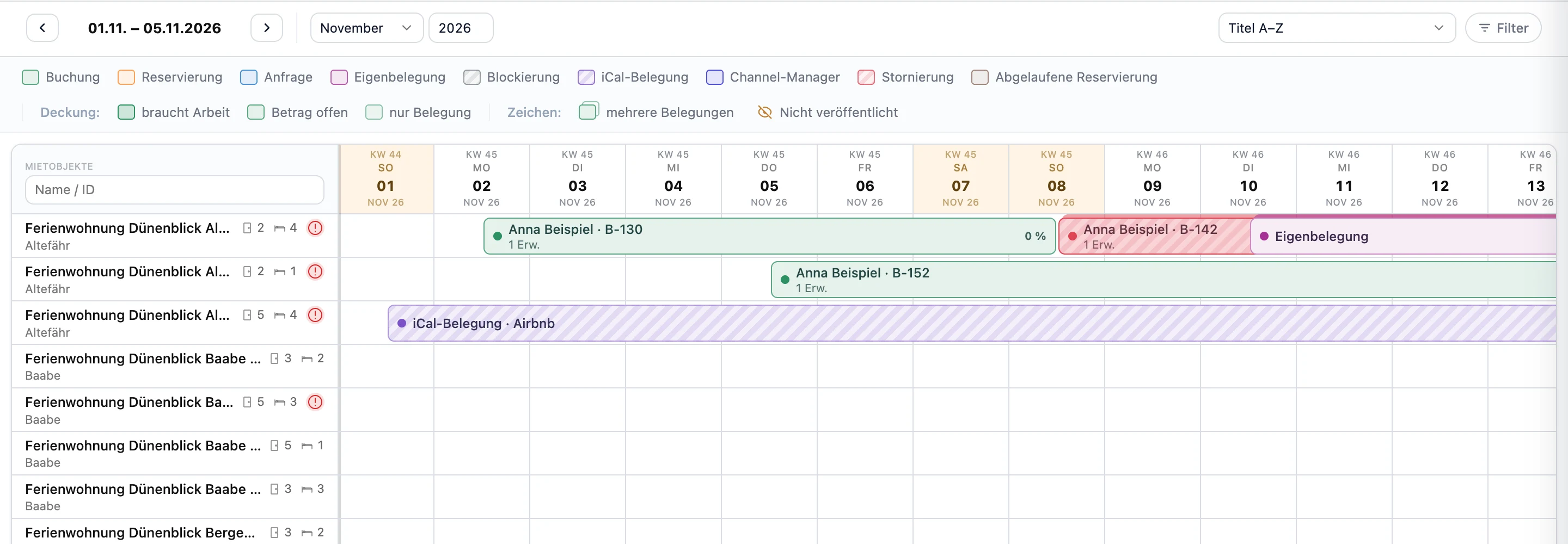Open the Filter options

(x=1503, y=28)
